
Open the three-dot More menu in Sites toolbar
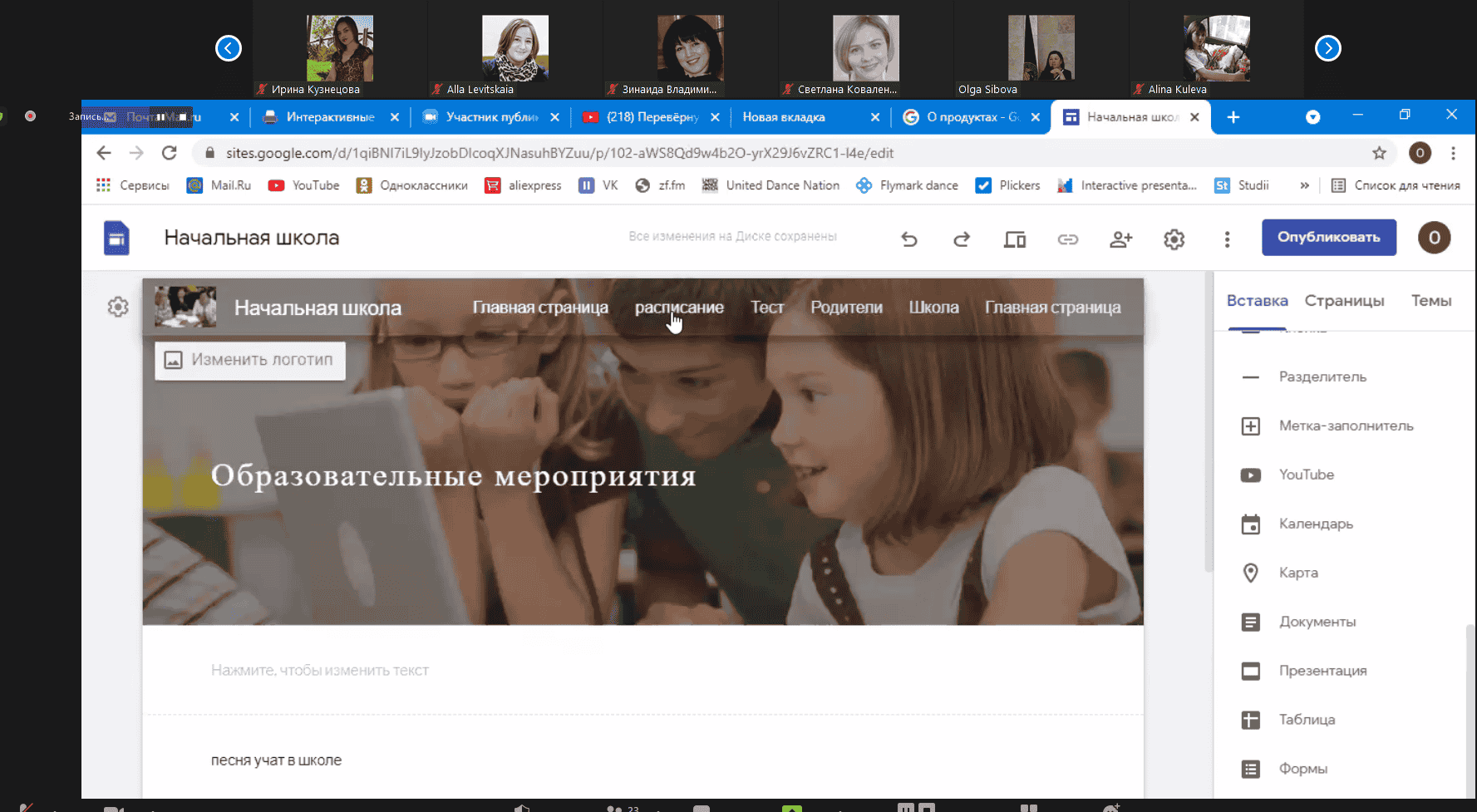(1227, 239)
